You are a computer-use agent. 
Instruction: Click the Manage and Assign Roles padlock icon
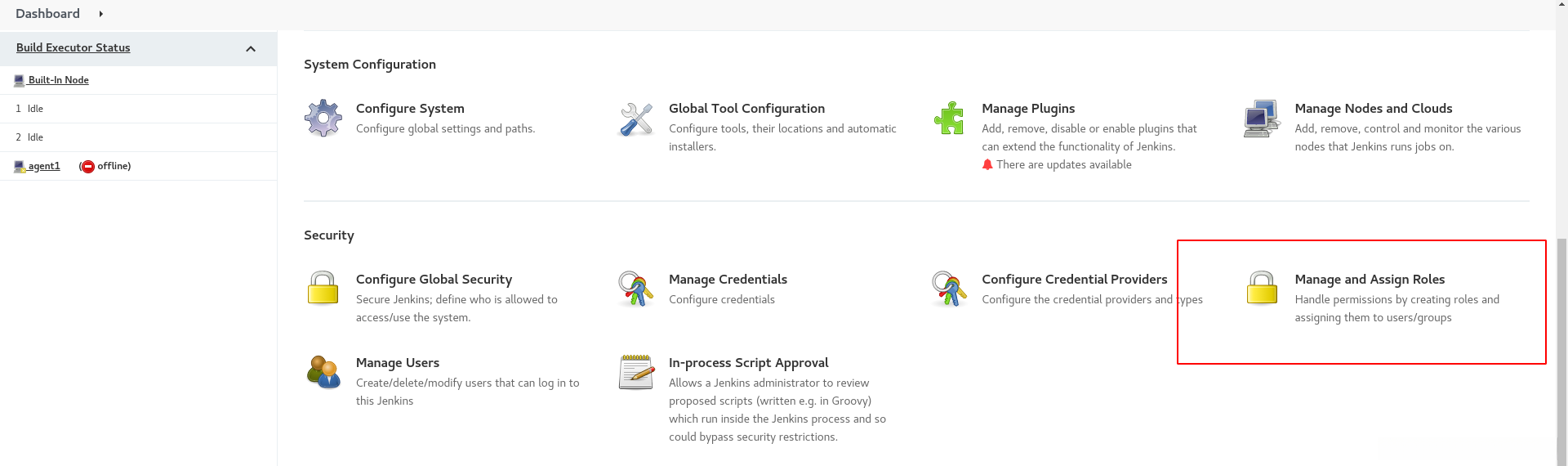[1262, 289]
